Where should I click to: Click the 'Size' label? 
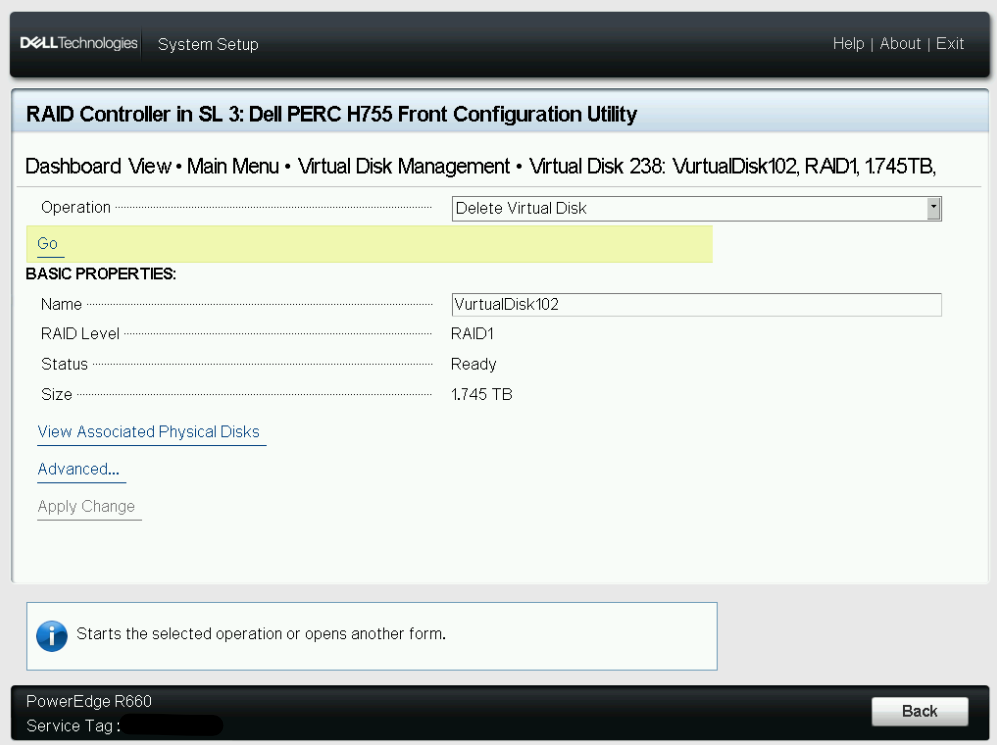[57, 395]
